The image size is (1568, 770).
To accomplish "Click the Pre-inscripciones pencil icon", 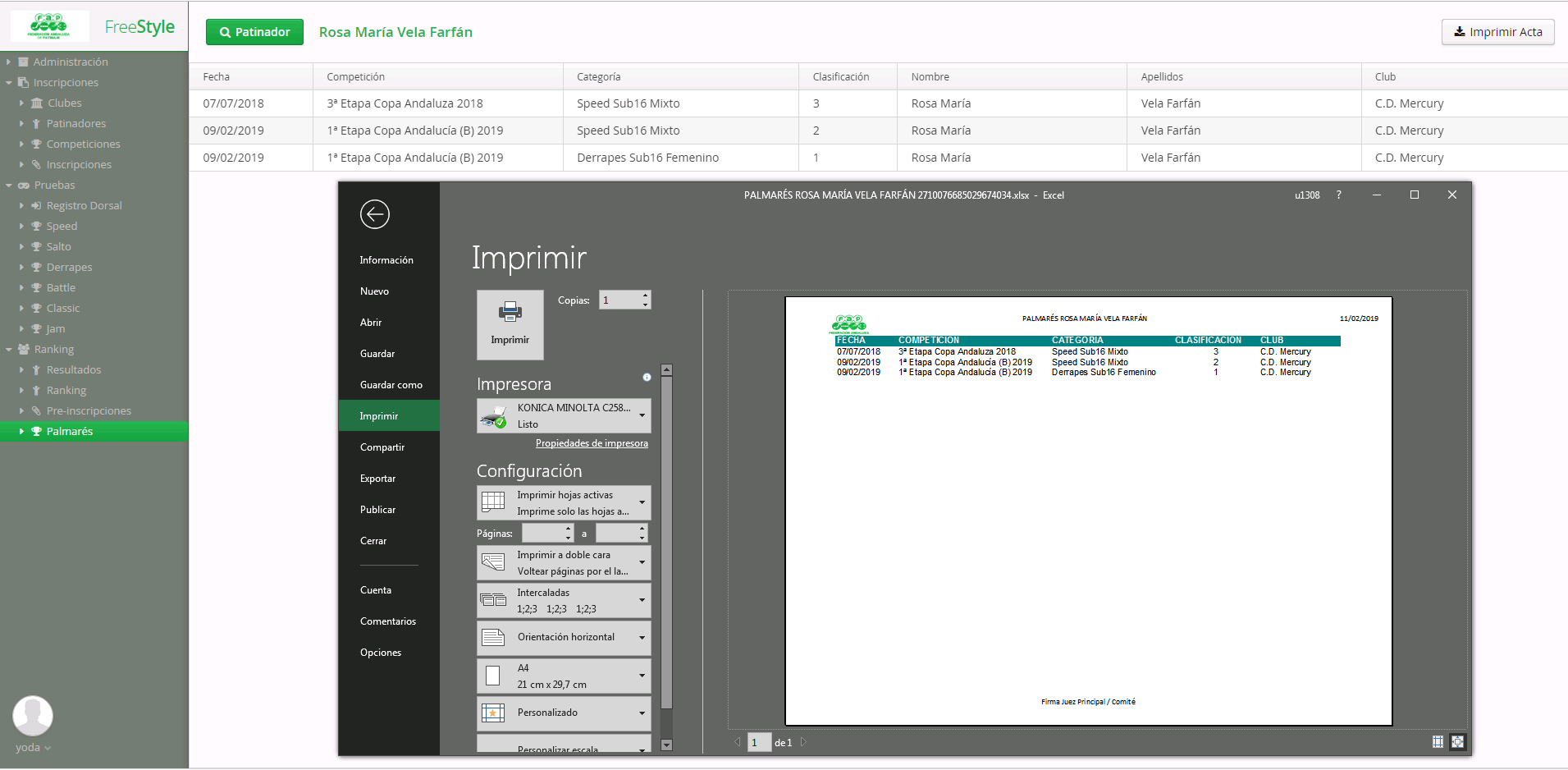I will pos(36,411).
